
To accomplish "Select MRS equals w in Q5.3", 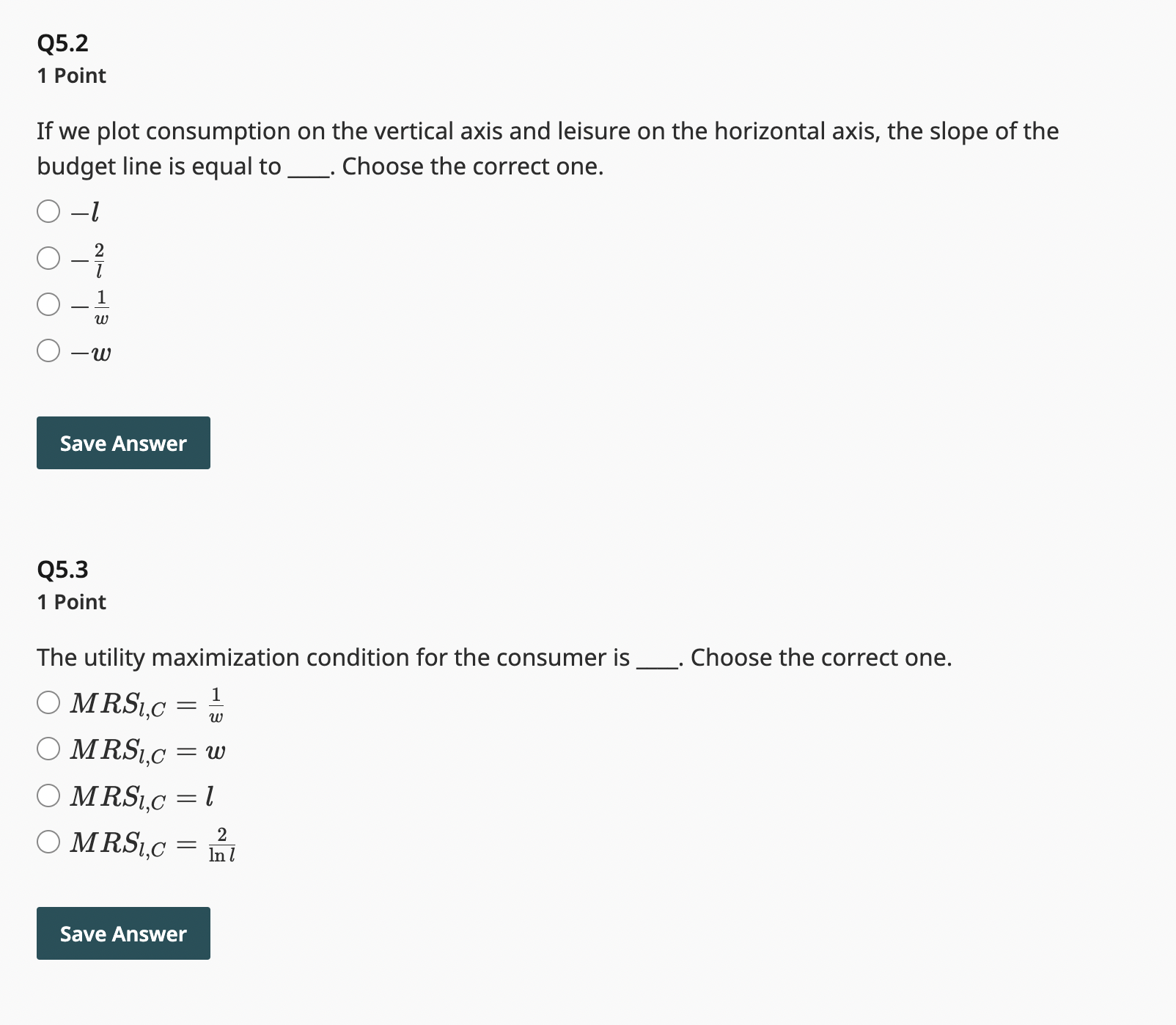I will click(48, 749).
